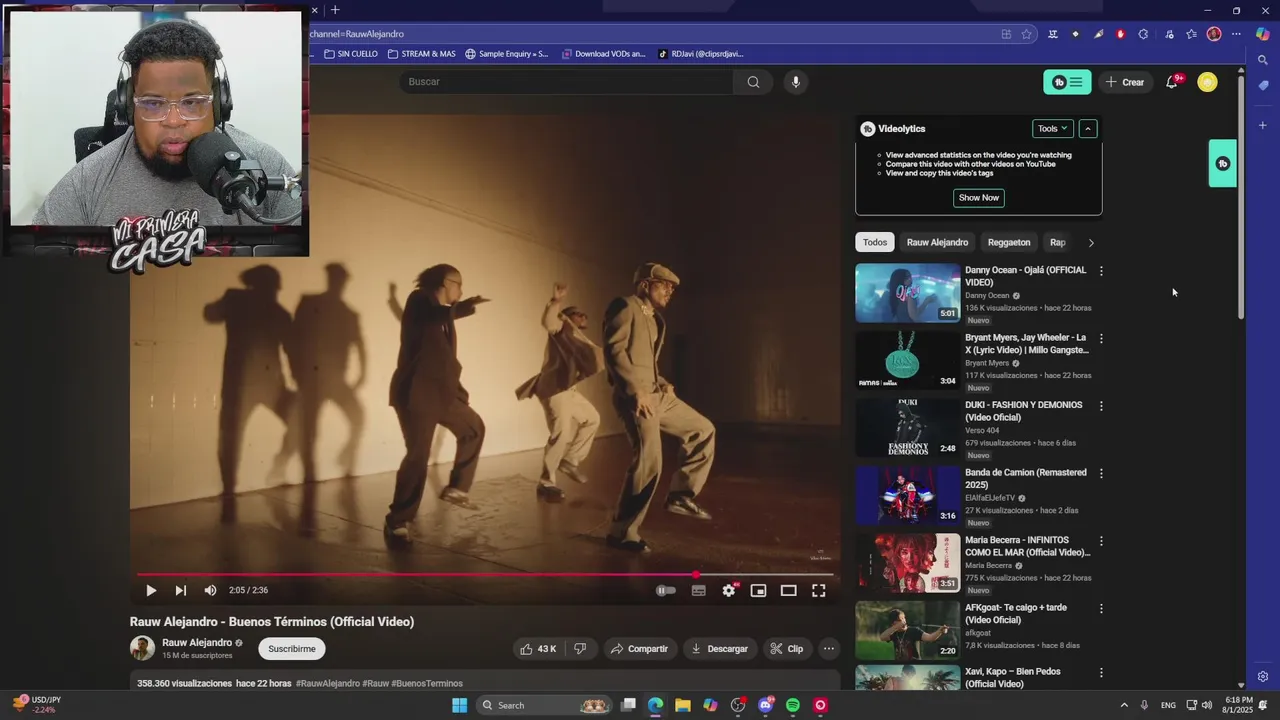Click the Compartir share button
The height and width of the screenshot is (720, 1280).
pyautogui.click(x=639, y=649)
